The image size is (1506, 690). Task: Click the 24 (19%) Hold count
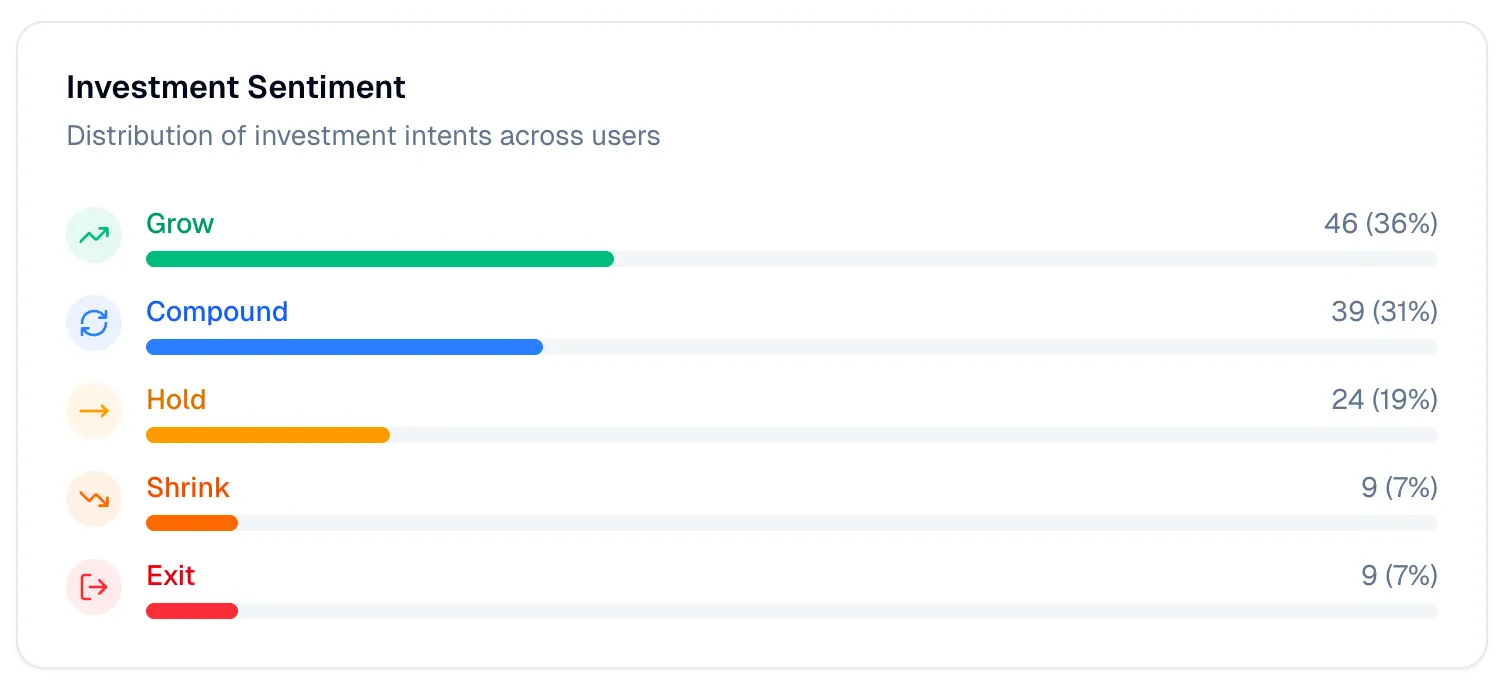click(1384, 400)
